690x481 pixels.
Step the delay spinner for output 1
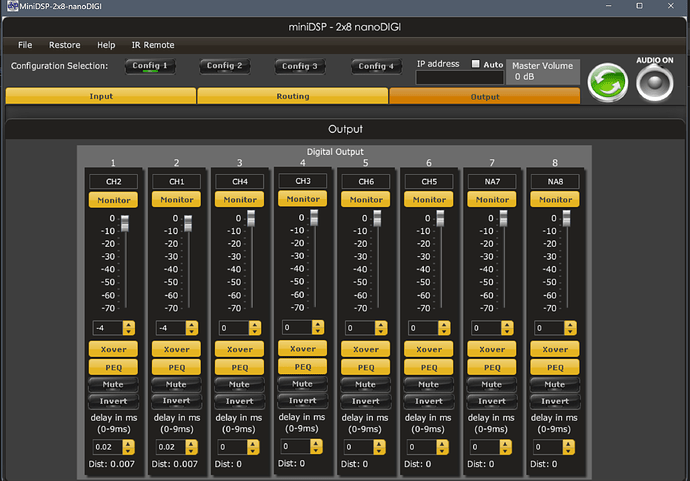pyautogui.click(x=128, y=447)
